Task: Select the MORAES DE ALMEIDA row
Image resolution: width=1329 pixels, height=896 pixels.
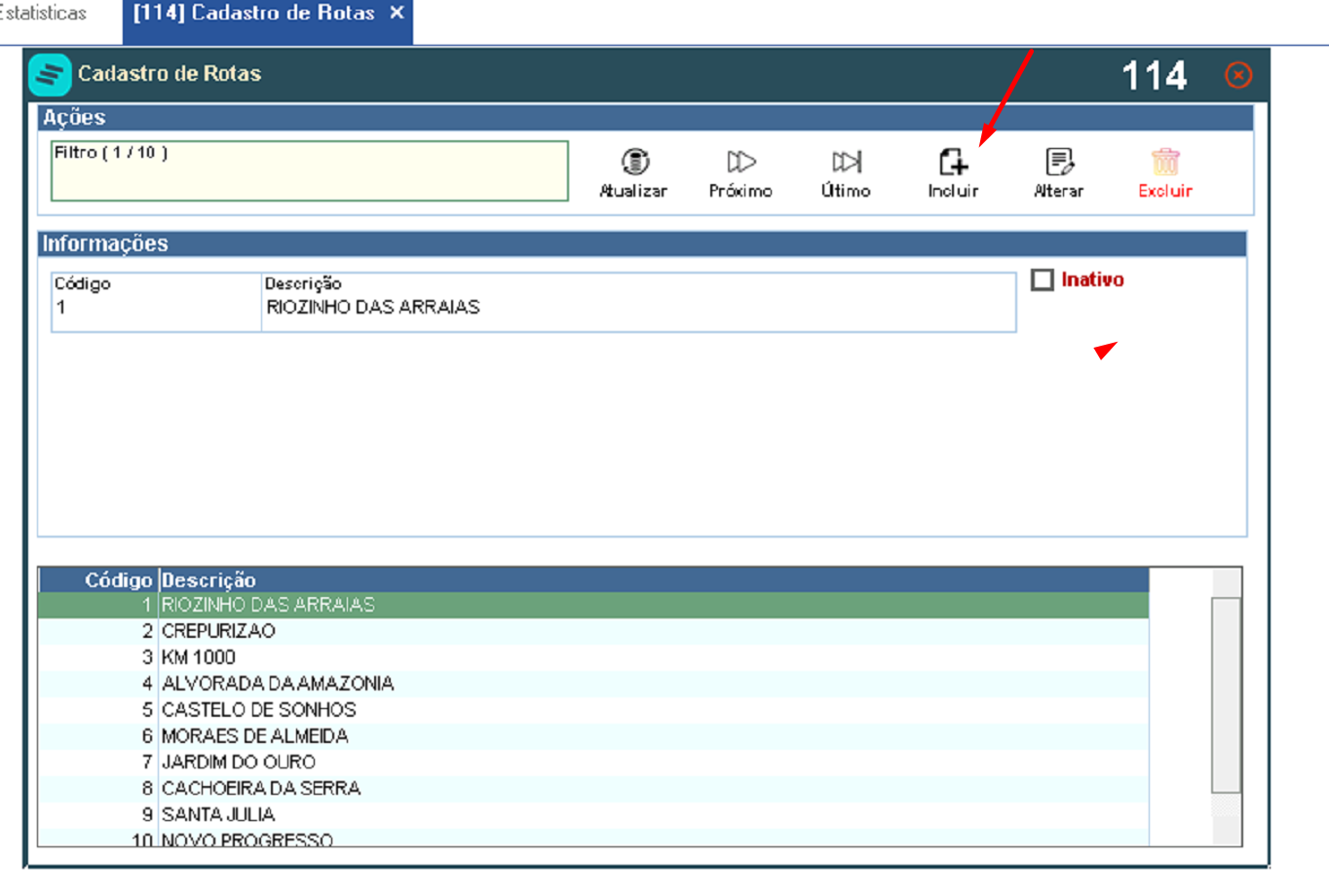Action: click(593, 736)
